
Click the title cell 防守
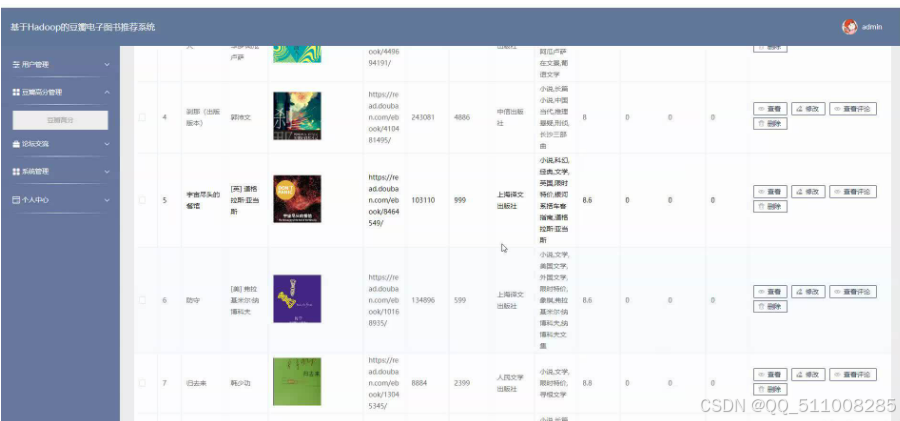(x=192, y=300)
